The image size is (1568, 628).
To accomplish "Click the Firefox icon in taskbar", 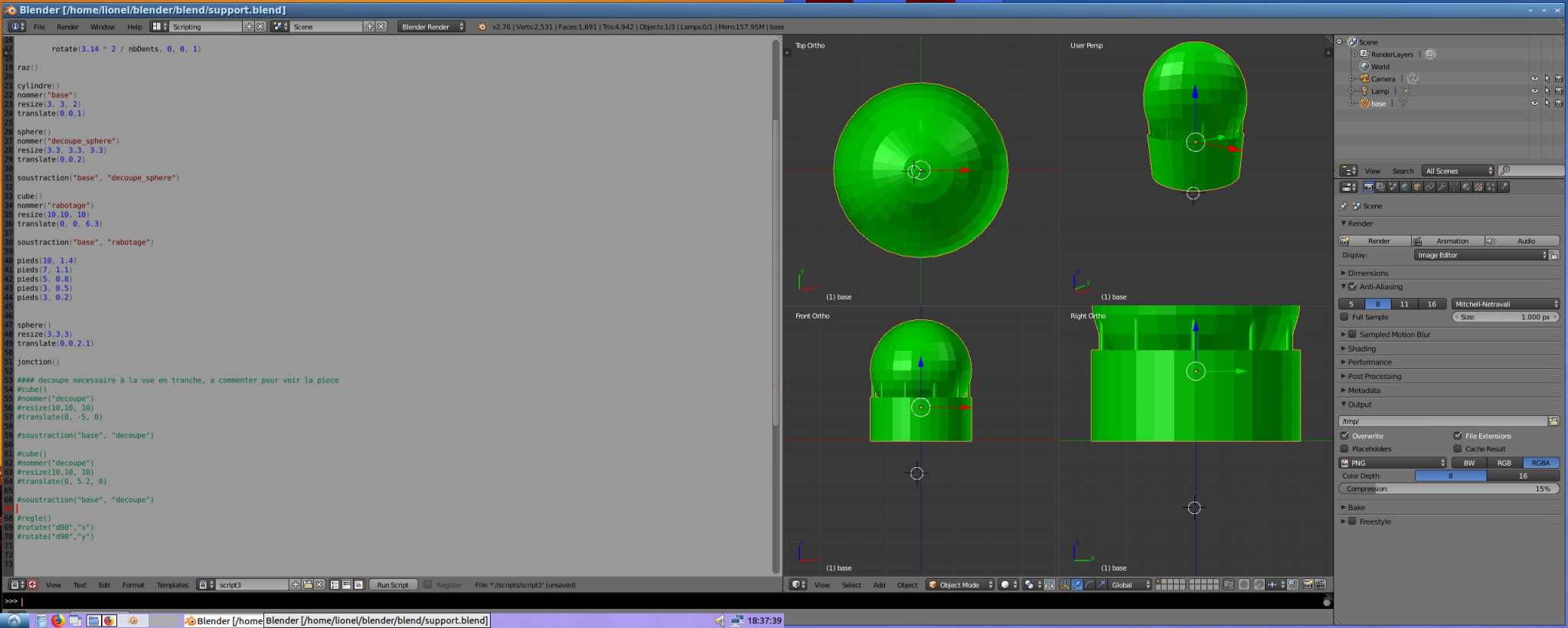I will pos(57,620).
